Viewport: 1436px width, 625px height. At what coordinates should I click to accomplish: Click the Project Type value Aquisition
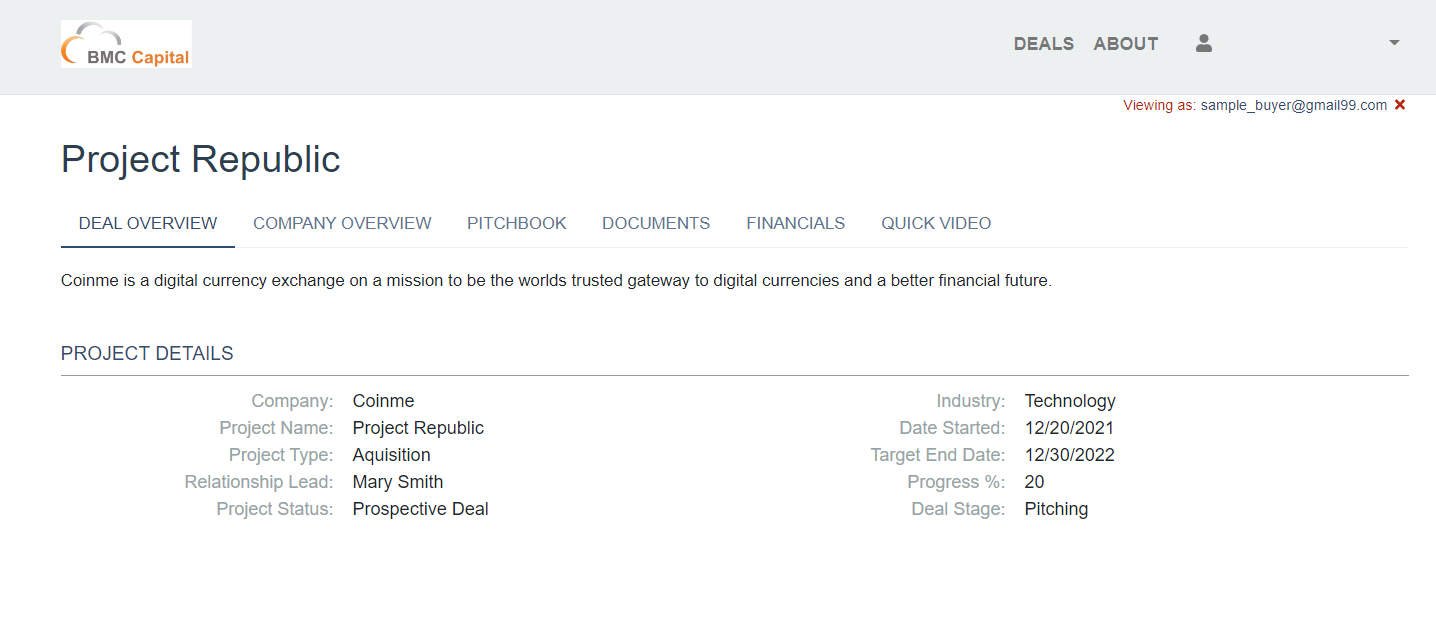(x=392, y=455)
